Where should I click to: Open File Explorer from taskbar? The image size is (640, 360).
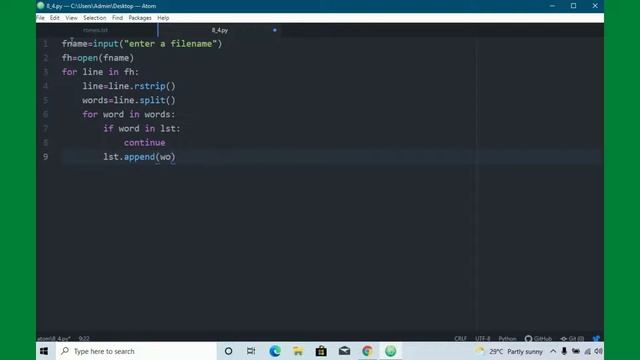click(298, 351)
